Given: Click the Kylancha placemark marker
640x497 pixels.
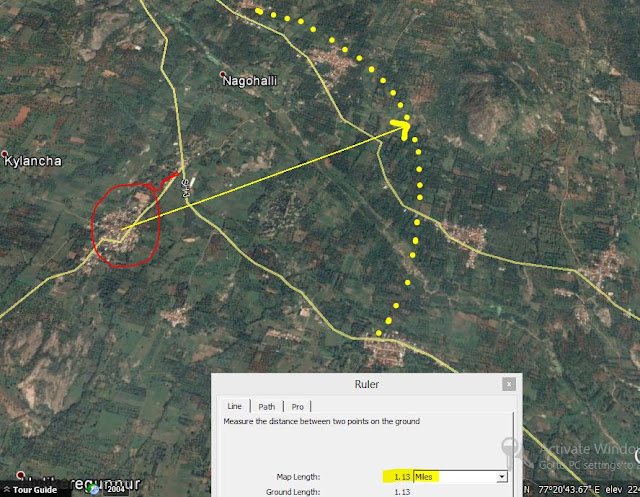Looking at the screenshot, I should point(4,154).
